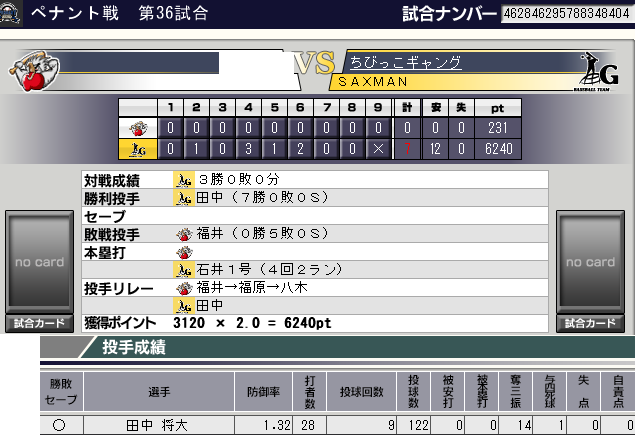Click the 試合ナンバー input field
Screen dimensions: 635x435
(566, 14)
